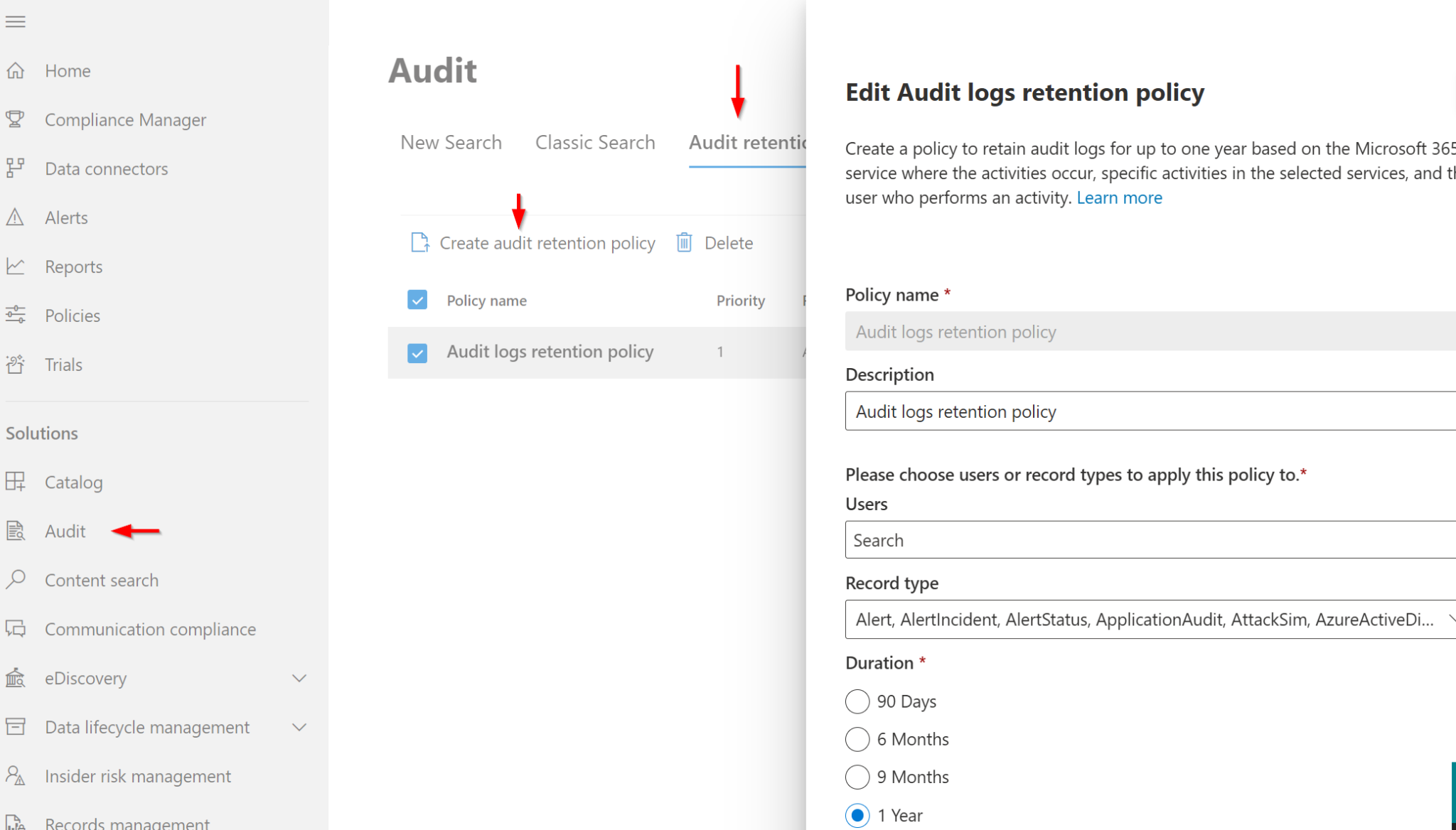Expand the Data lifecycle management chevron
This screenshot has width=1456, height=830.
coord(299,727)
